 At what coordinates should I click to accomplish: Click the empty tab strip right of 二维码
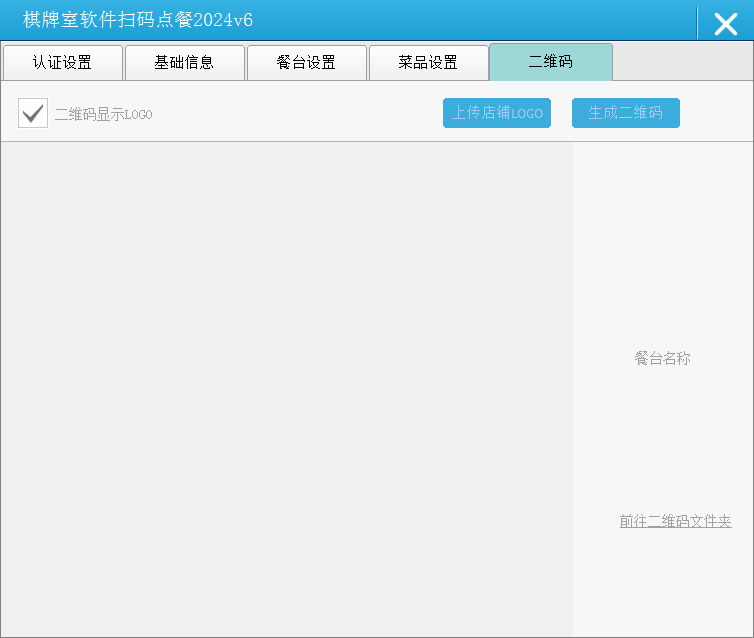point(682,62)
